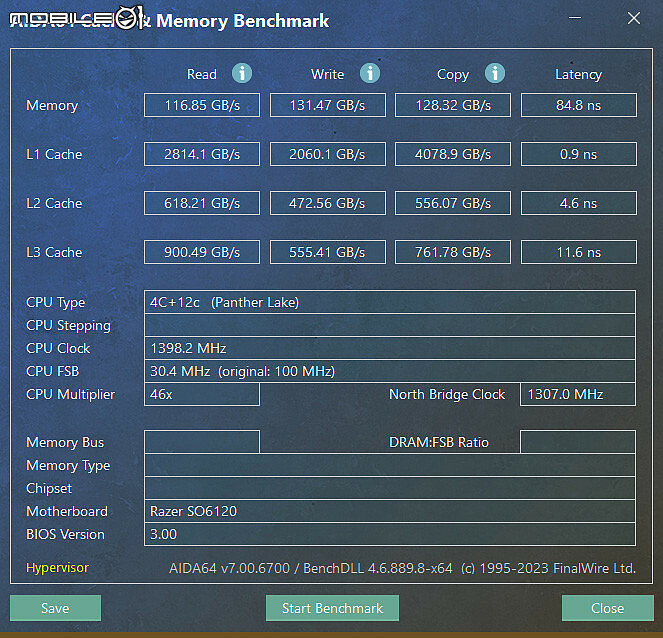Viewport: 663px width, 638px height.
Task: Click the Read column header
Action: click(x=202, y=74)
